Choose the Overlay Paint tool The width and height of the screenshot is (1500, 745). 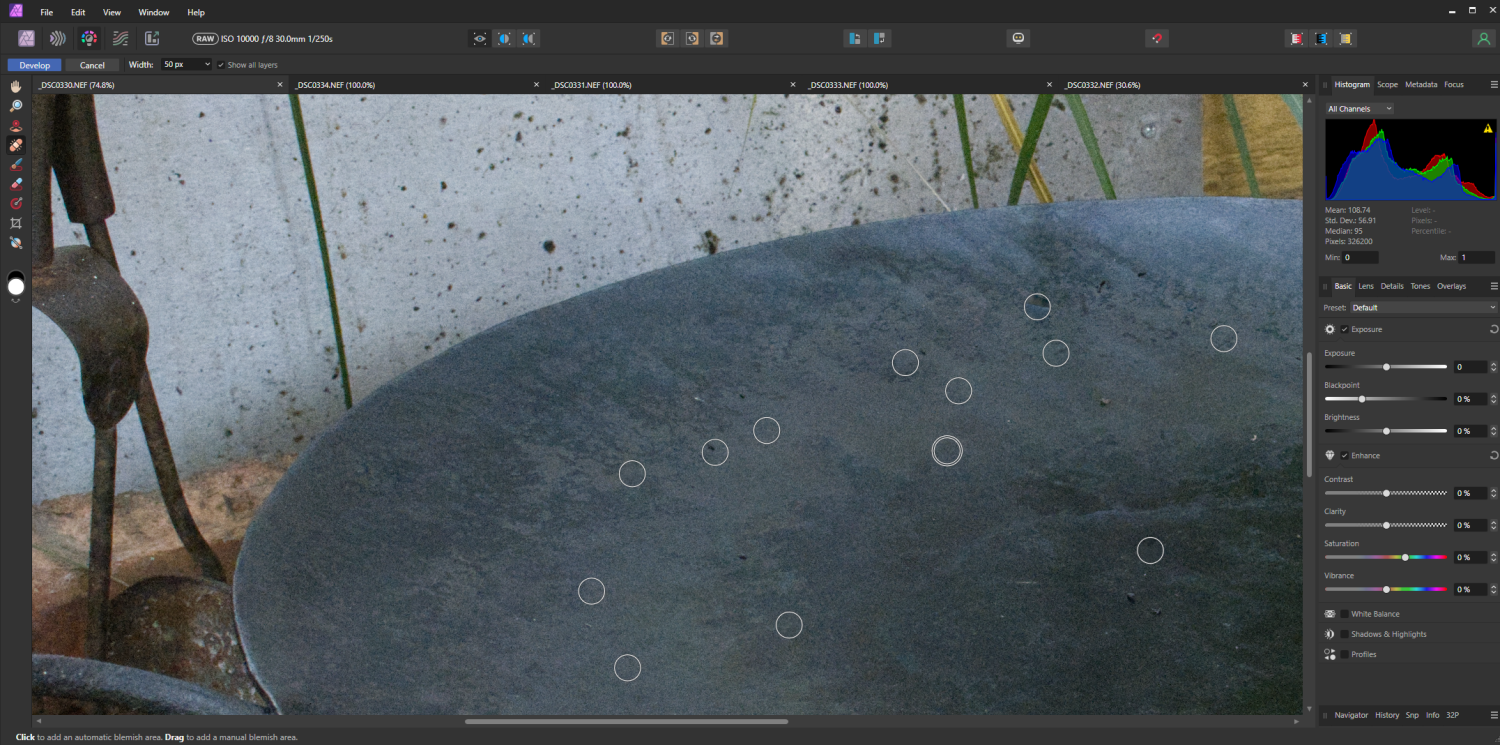click(x=16, y=164)
